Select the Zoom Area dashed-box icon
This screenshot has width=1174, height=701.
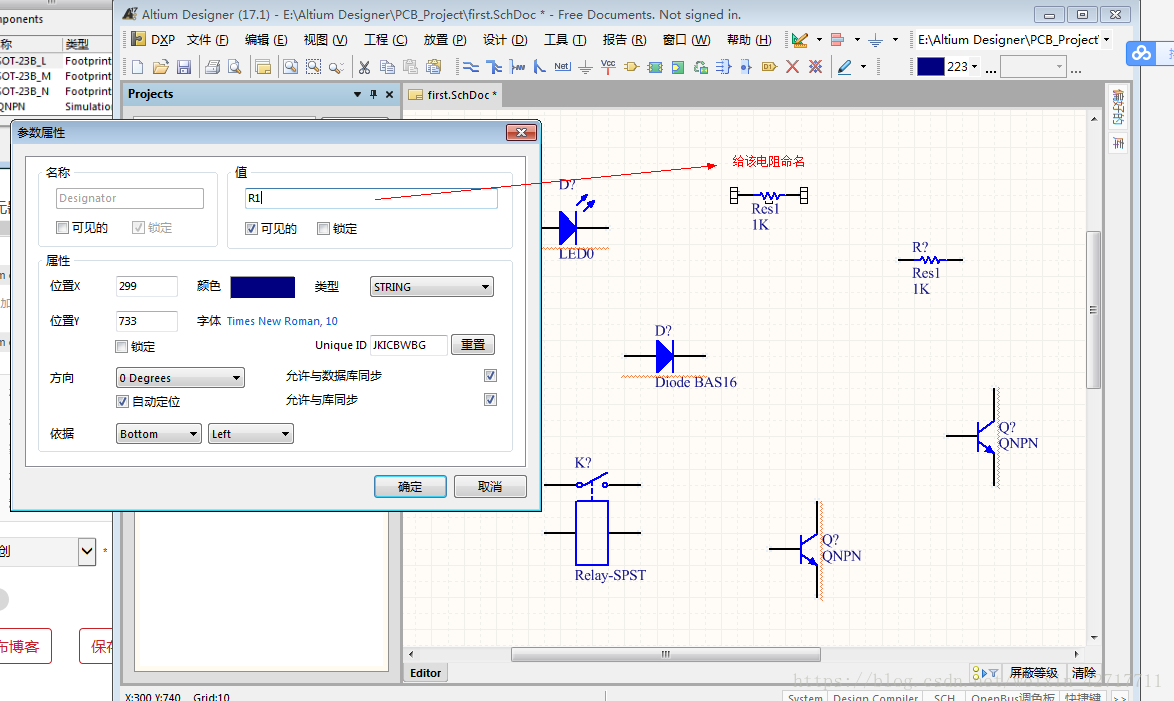[x=313, y=67]
